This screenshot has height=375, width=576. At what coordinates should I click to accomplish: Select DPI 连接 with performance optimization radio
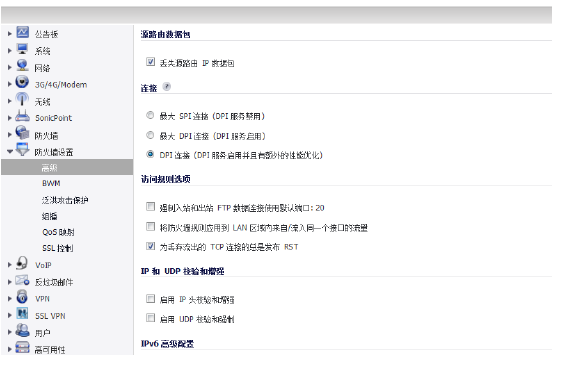click(150, 154)
